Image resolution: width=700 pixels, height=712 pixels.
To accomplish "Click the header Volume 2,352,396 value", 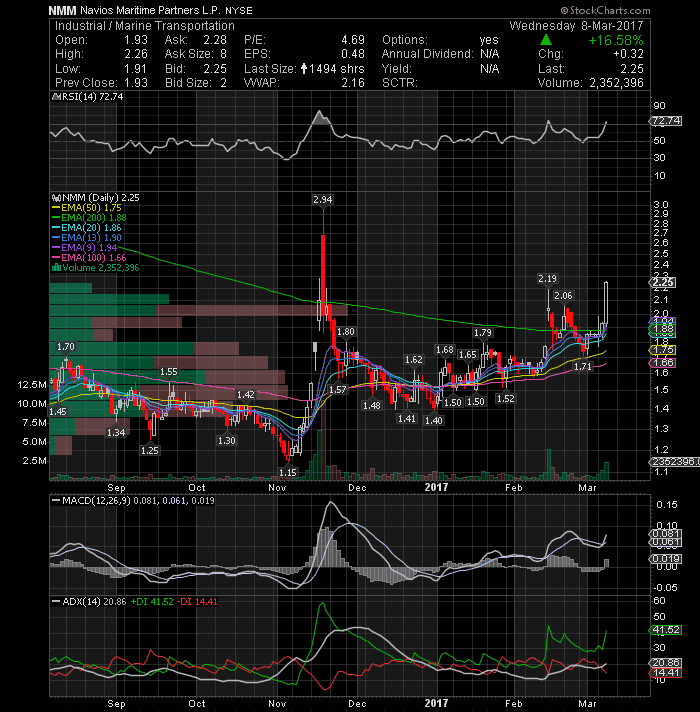I will (x=616, y=83).
